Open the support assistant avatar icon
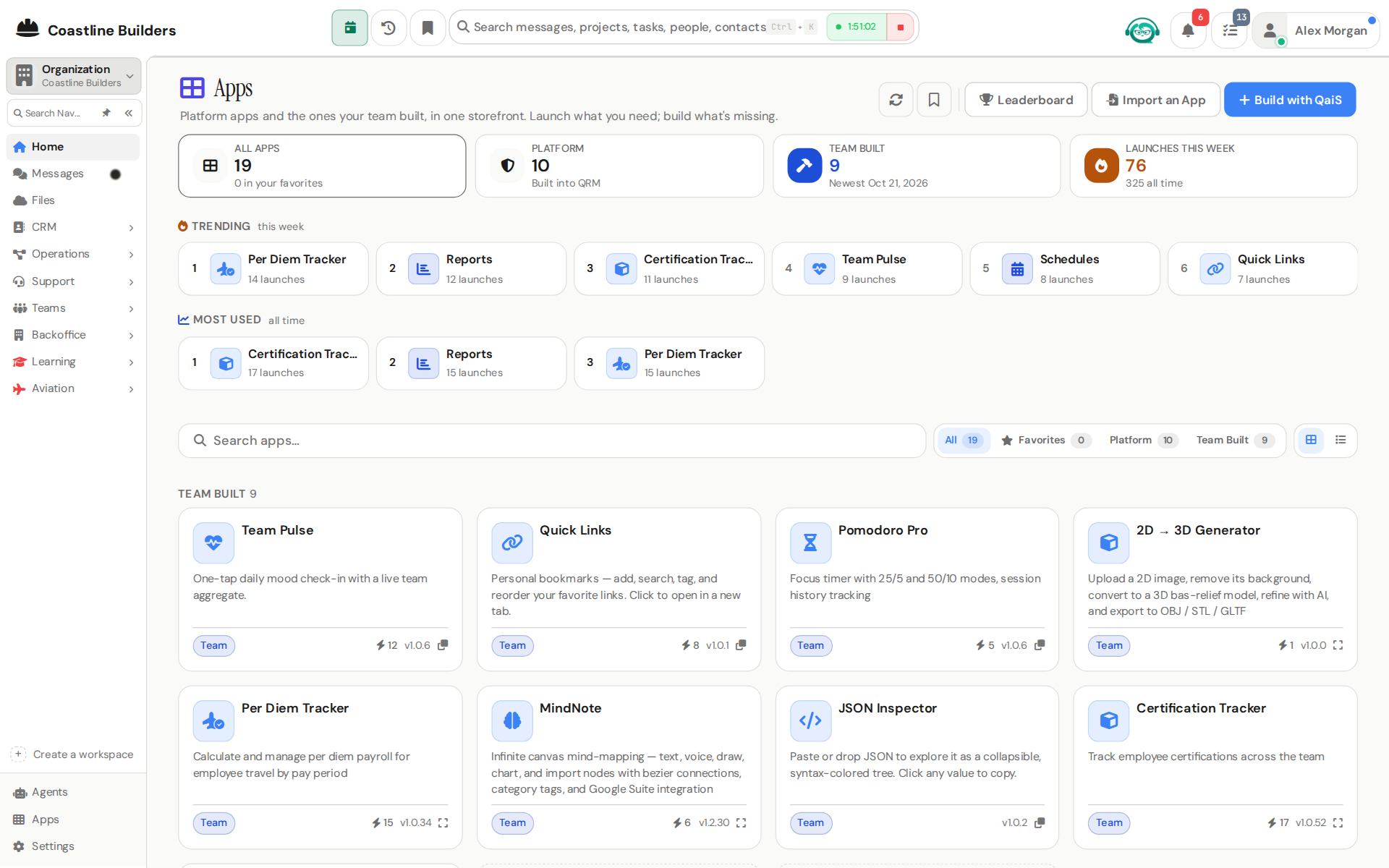The height and width of the screenshot is (868, 1389). (x=1142, y=30)
